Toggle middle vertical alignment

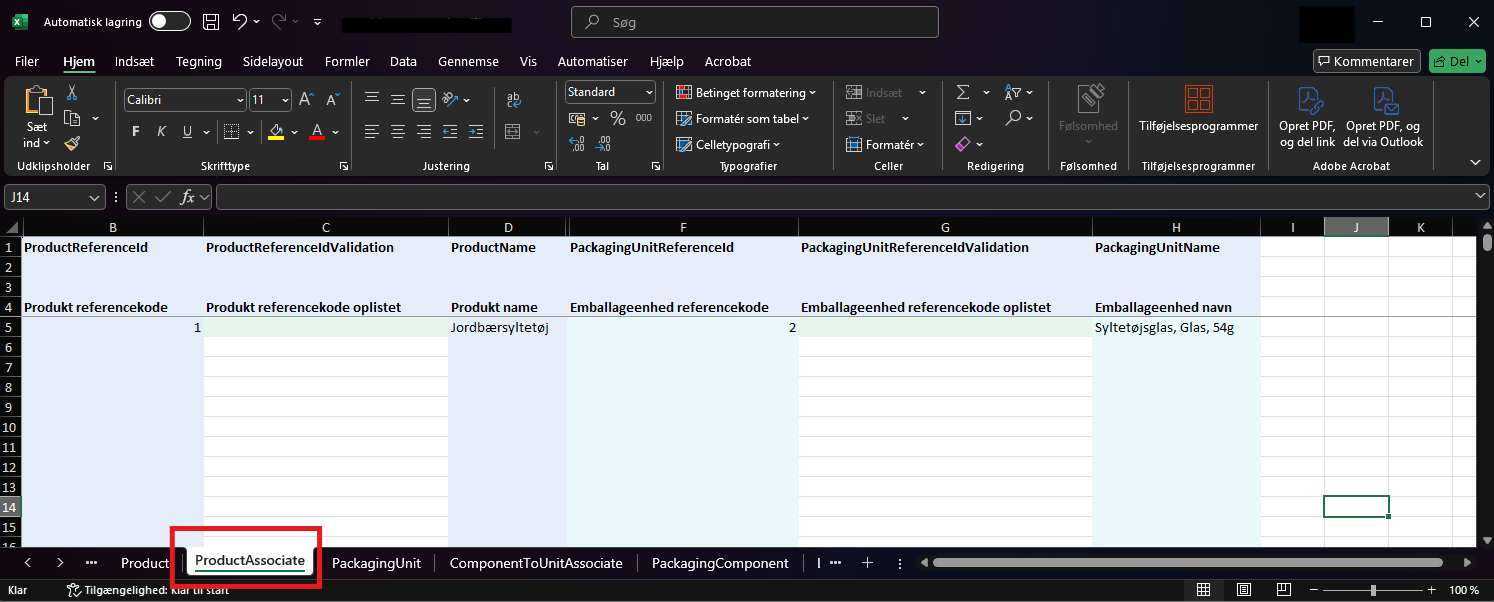[x=398, y=98]
